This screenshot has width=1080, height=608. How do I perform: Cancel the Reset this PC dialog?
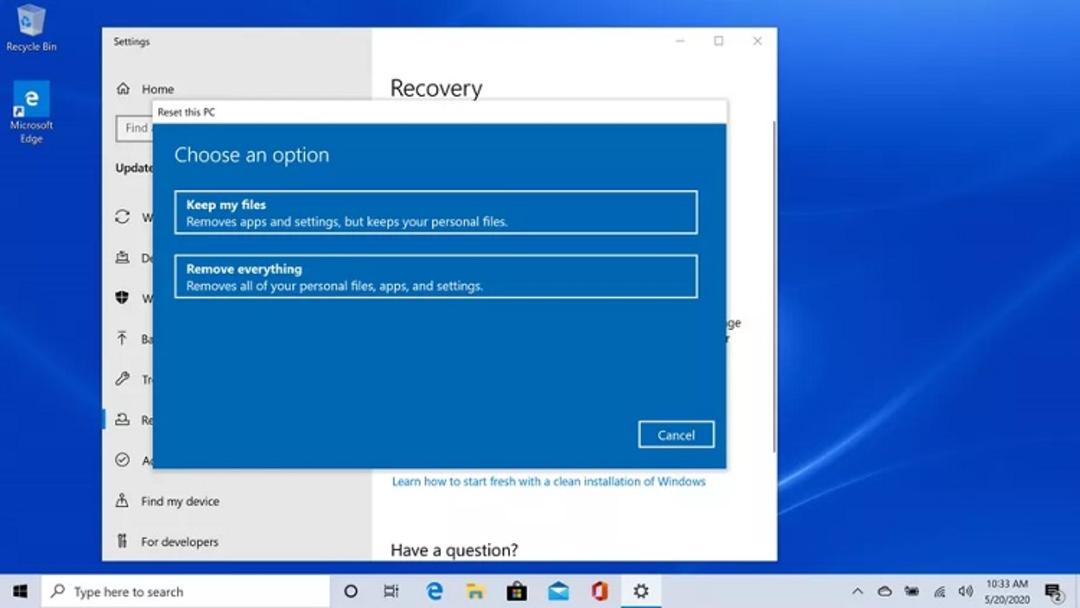point(676,434)
